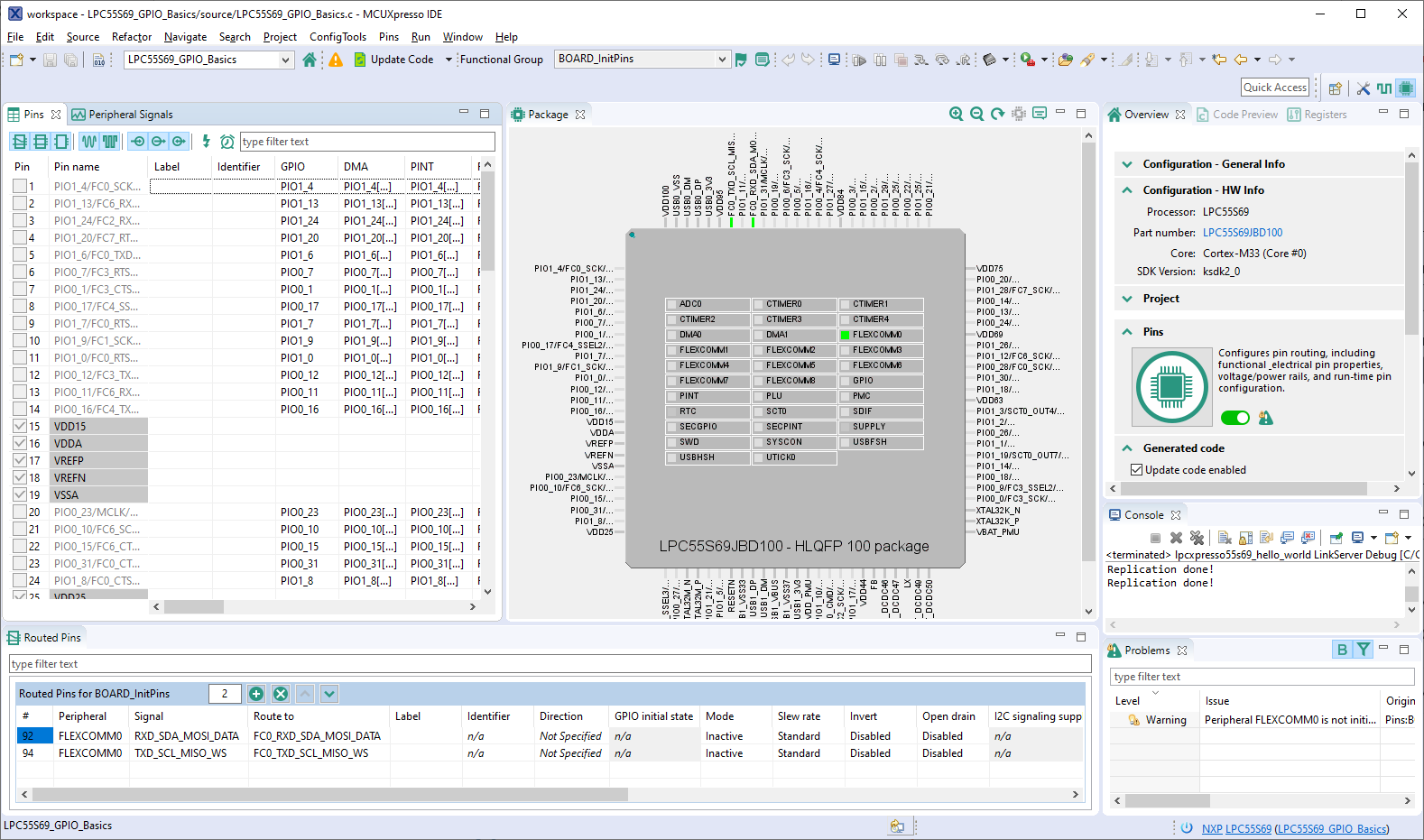The image size is (1424, 840).
Task: Uncheck the VDD15 pin 15 checkbox
Action: pyautogui.click(x=20, y=426)
